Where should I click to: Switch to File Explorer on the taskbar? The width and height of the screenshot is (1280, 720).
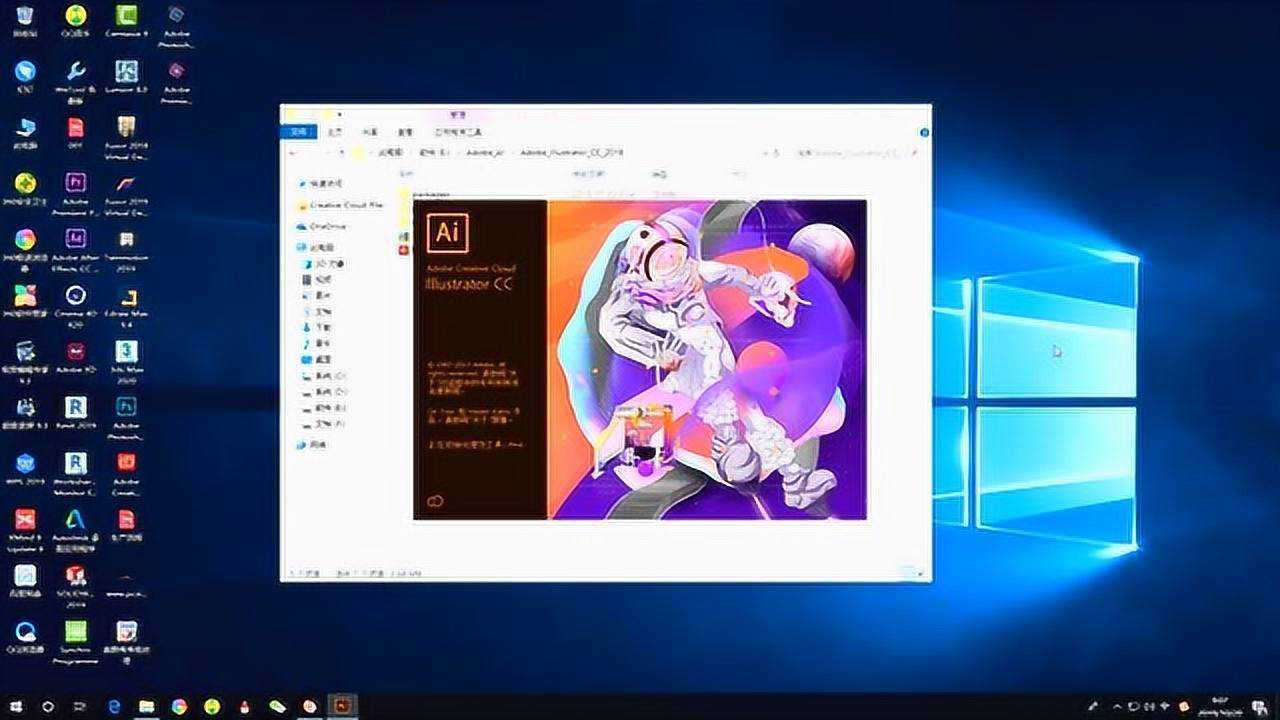coord(147,706)
